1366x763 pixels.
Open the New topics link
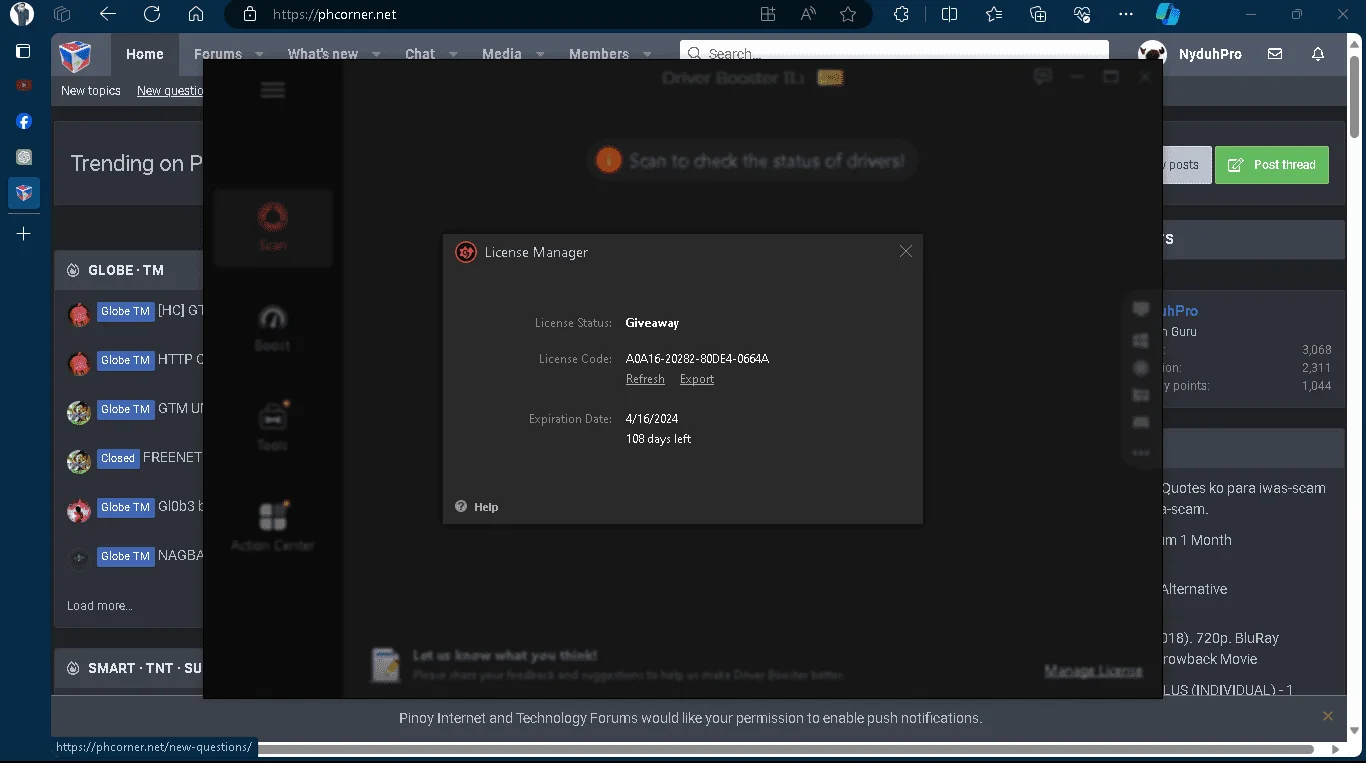coord(91,91)
